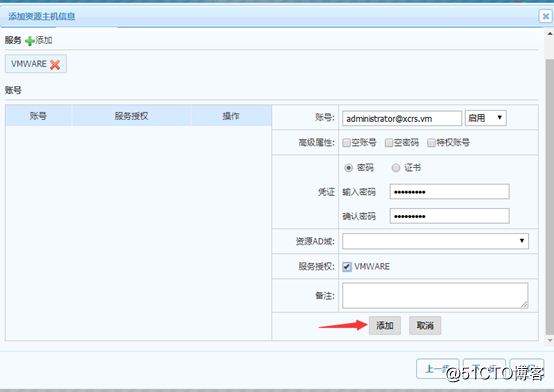The image size is (554, 392).
Task: Click the scrollbar up arrow
Action: coord(550,34)
